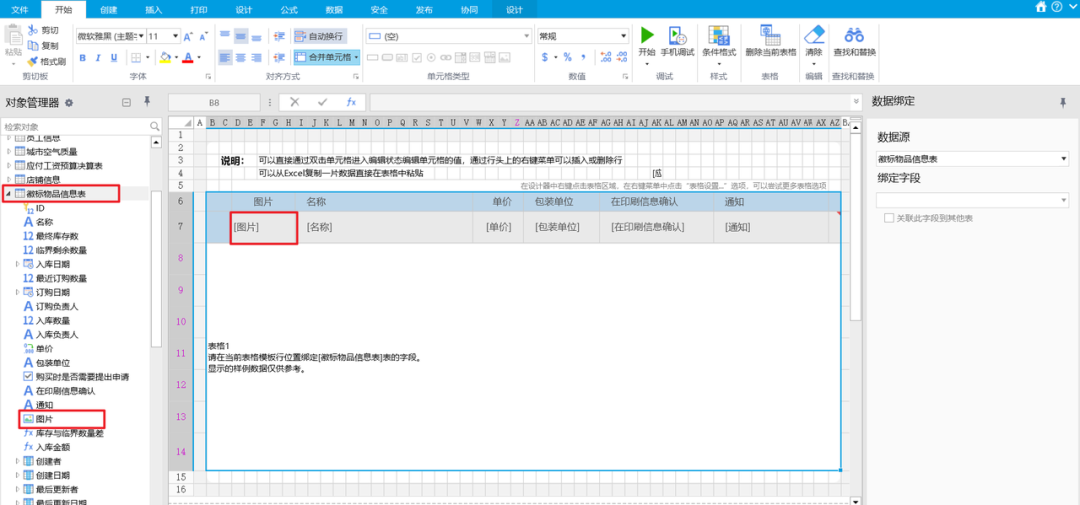The width and height of the screenshot is (1080, 505).
Task: Open the Formula (公式) ribbon tab
Action: (289, 8)
